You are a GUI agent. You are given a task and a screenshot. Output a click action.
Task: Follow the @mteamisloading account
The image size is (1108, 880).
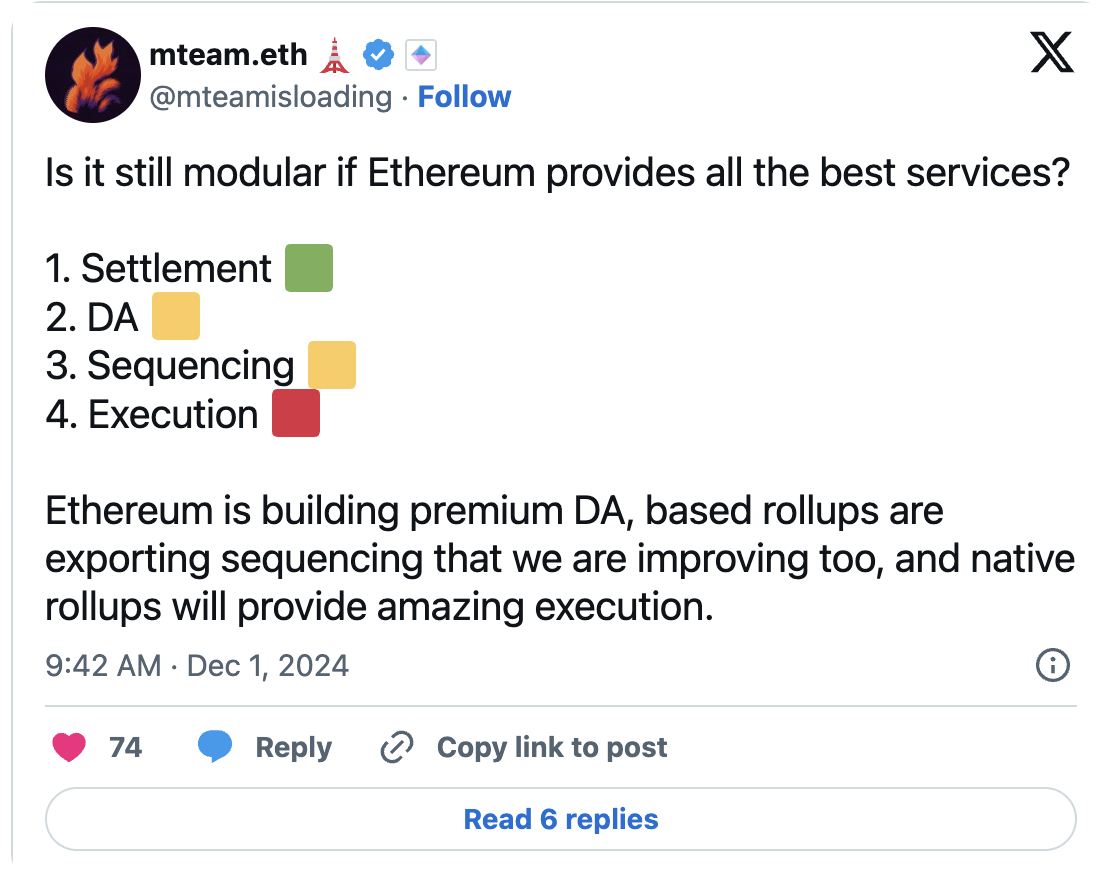[x=464, y=97]
